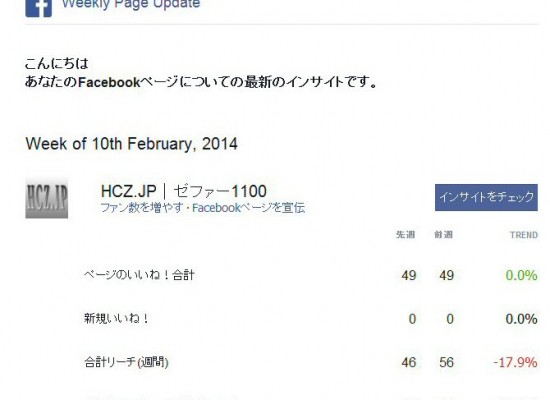Click the -17.9% trend value
550x400 pixels.
pyautogui.click(x=516, y=362)
